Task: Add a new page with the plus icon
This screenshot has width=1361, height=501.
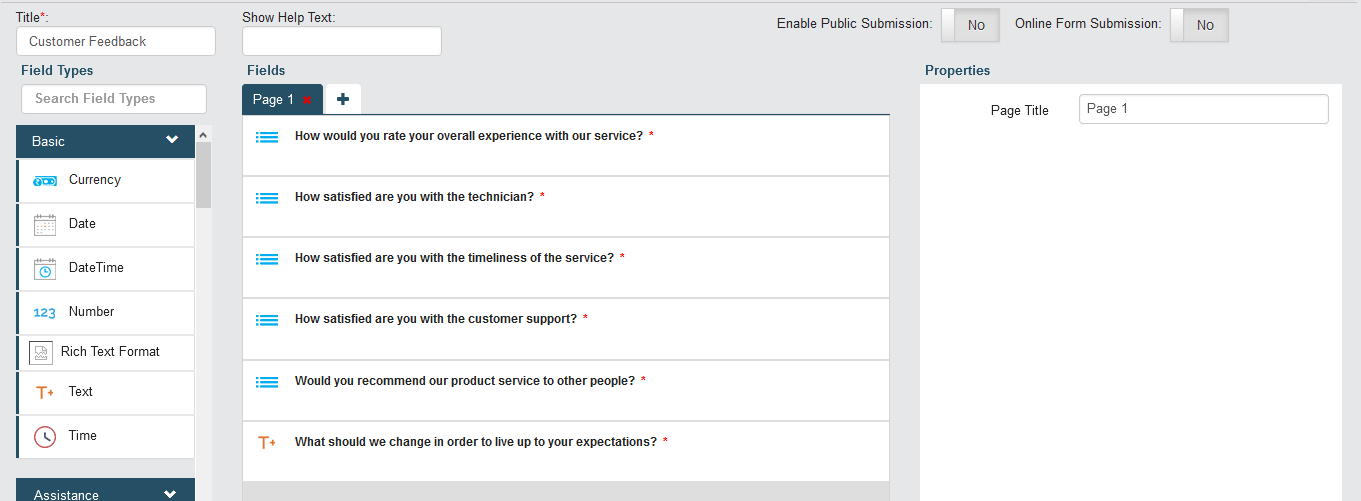Action: point(343,99)
